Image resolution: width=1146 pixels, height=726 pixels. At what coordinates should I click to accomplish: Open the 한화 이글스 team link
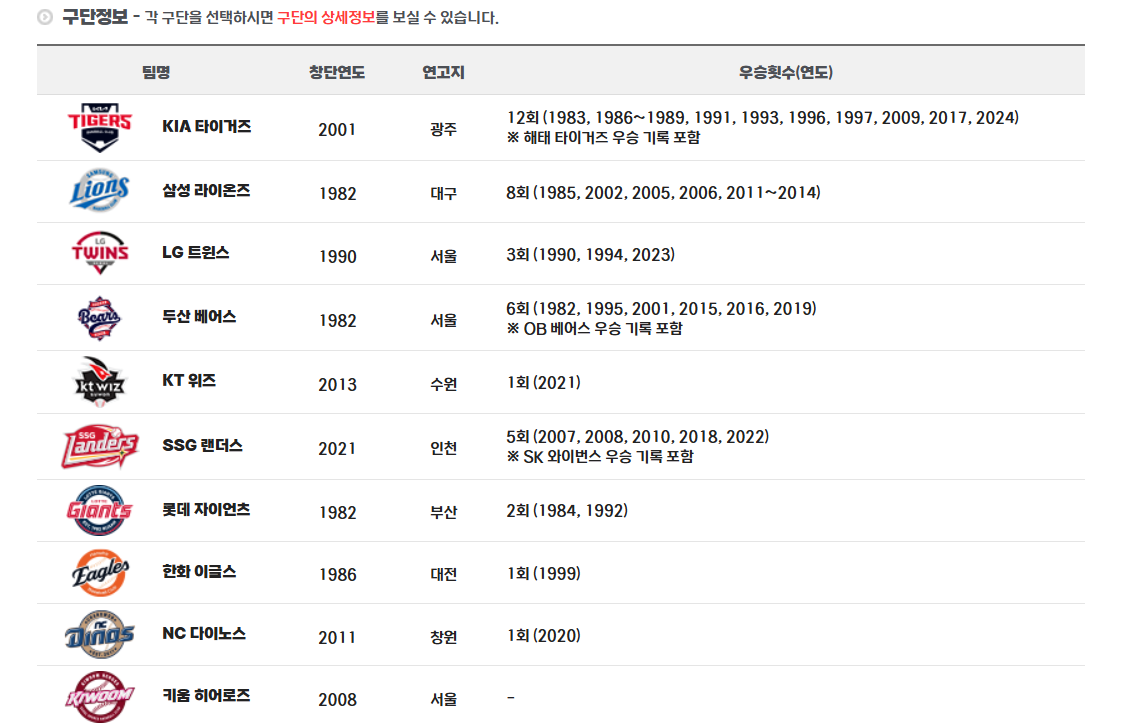tap(199, 572)
